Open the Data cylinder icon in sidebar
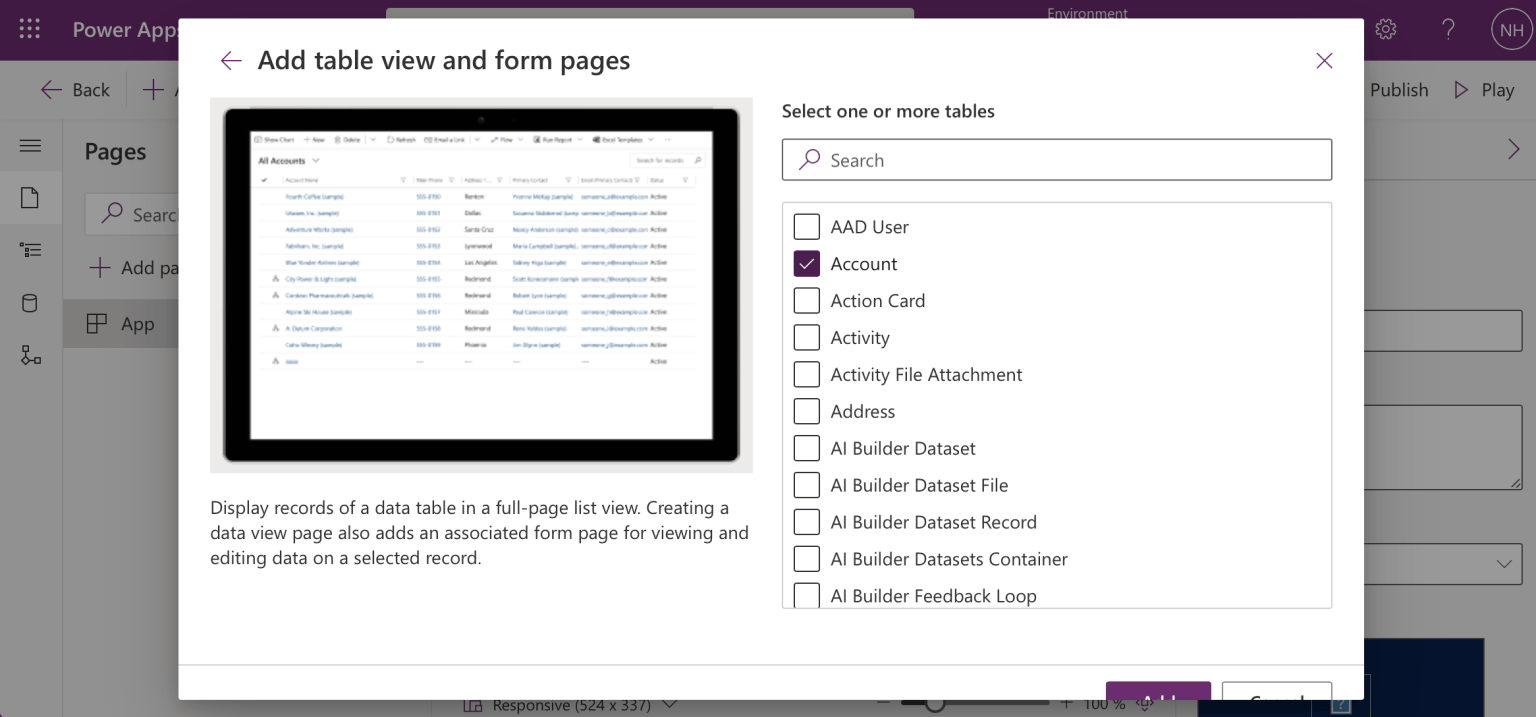This screenshot has height=717, width=1536. (30, 303)
